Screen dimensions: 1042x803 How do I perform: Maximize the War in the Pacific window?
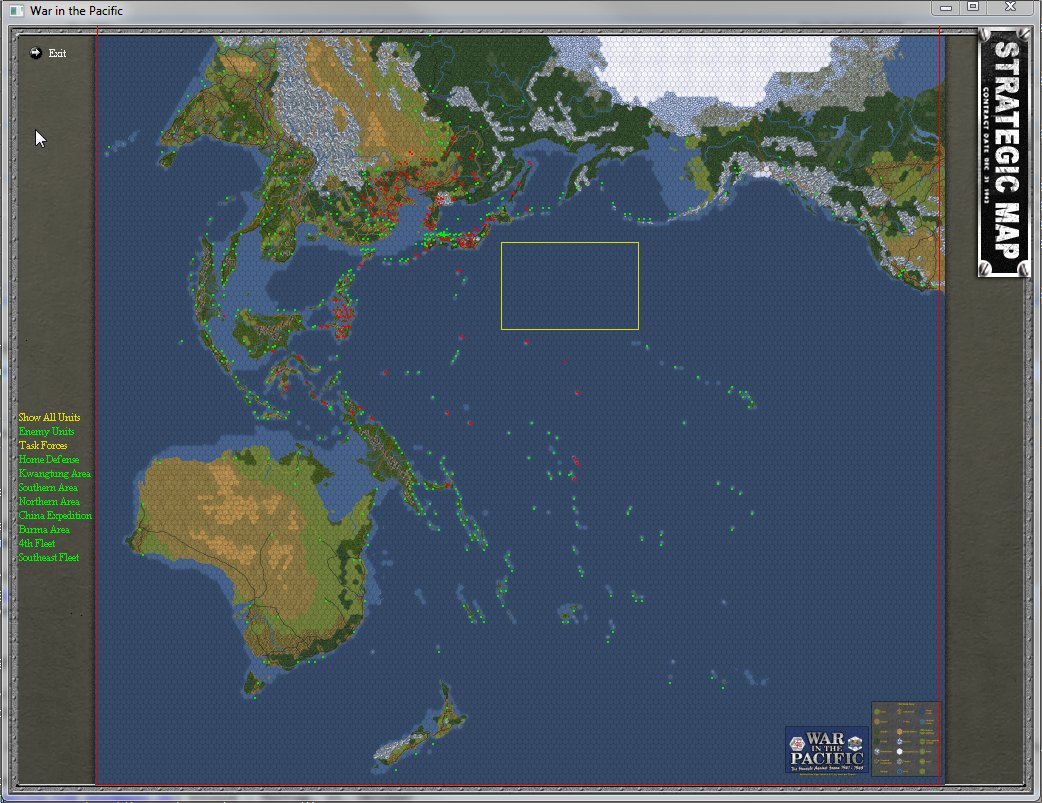(x=973, y=7)
